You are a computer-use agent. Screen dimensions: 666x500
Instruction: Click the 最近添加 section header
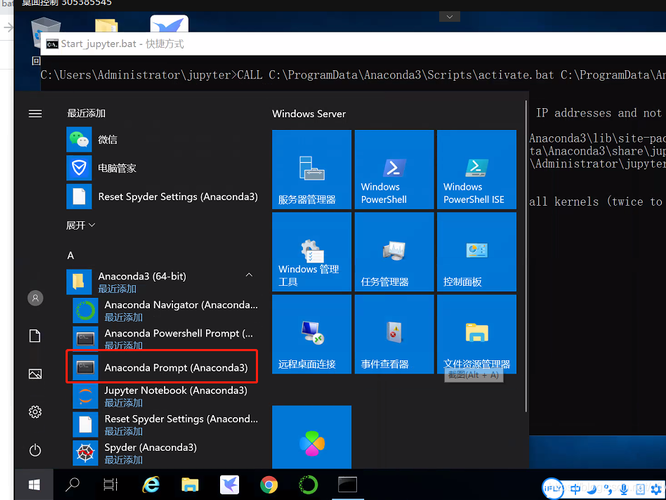point(86,113)
